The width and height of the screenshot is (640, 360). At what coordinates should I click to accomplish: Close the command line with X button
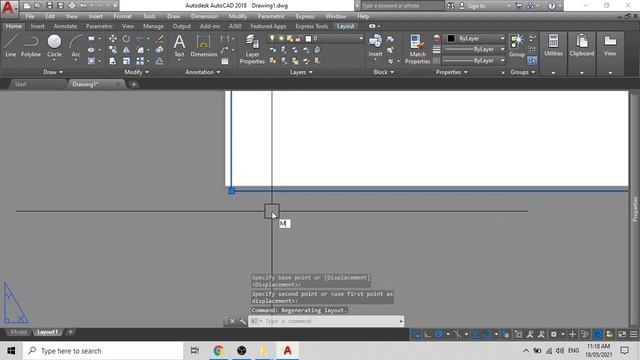[232, 321]
